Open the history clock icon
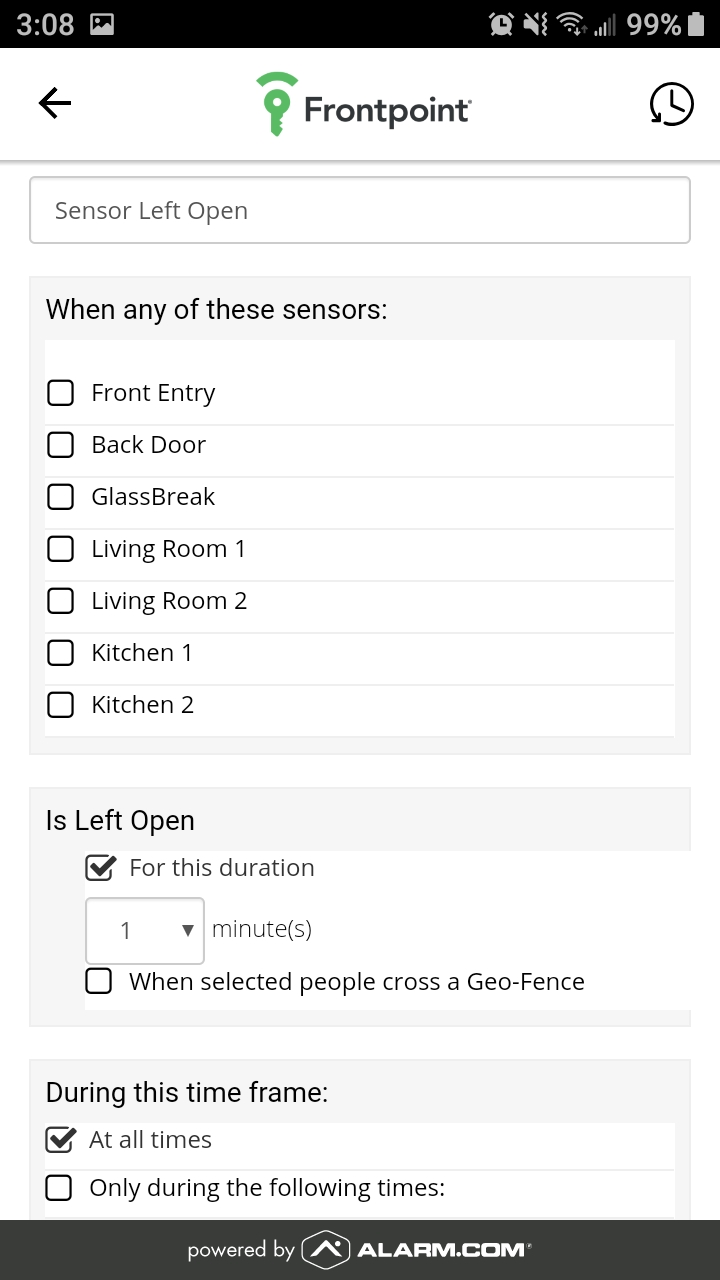Screen dimensions: 720x1280 671,104
